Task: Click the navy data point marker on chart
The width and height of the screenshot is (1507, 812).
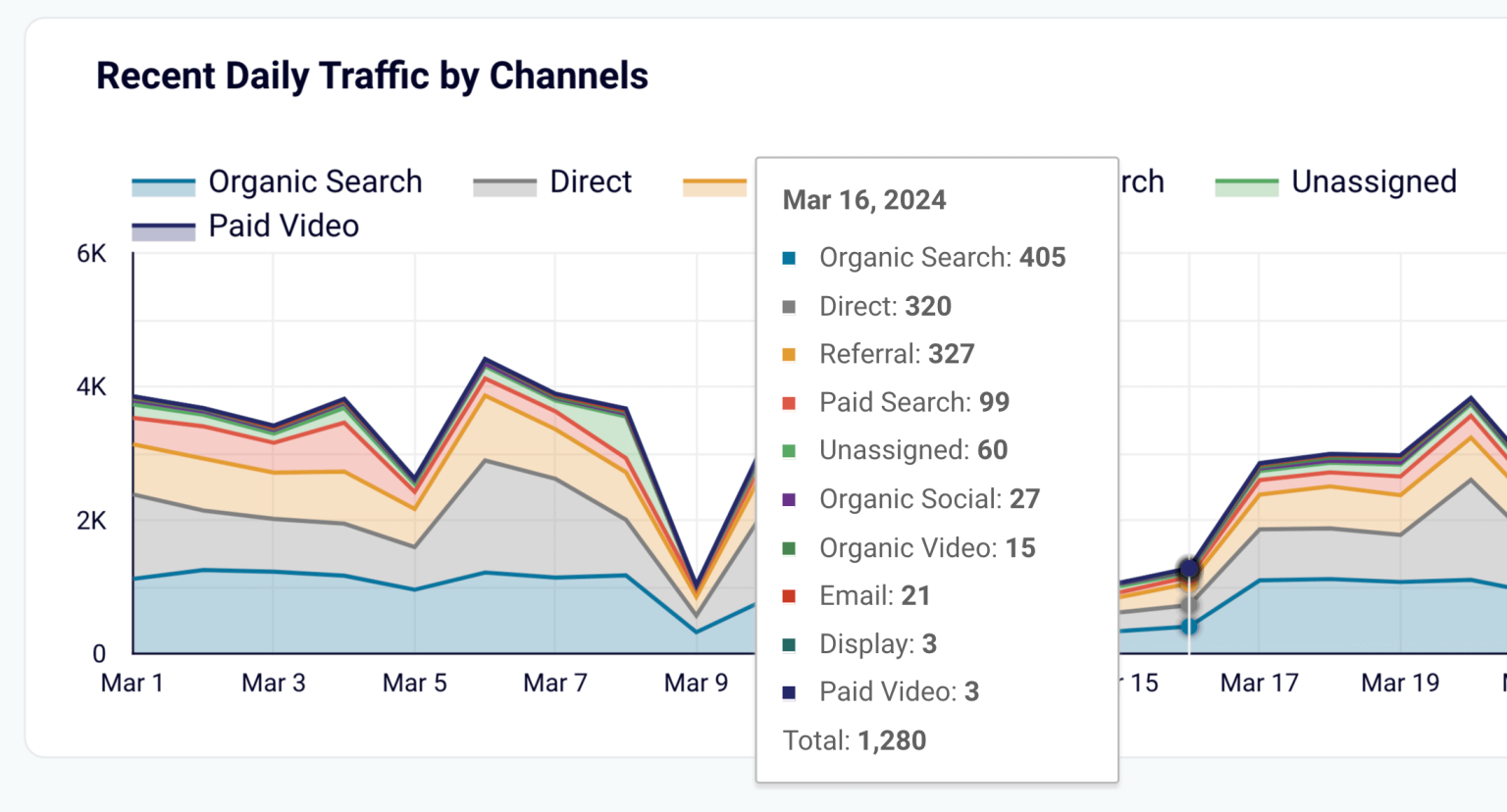Action: [1189, 568]
